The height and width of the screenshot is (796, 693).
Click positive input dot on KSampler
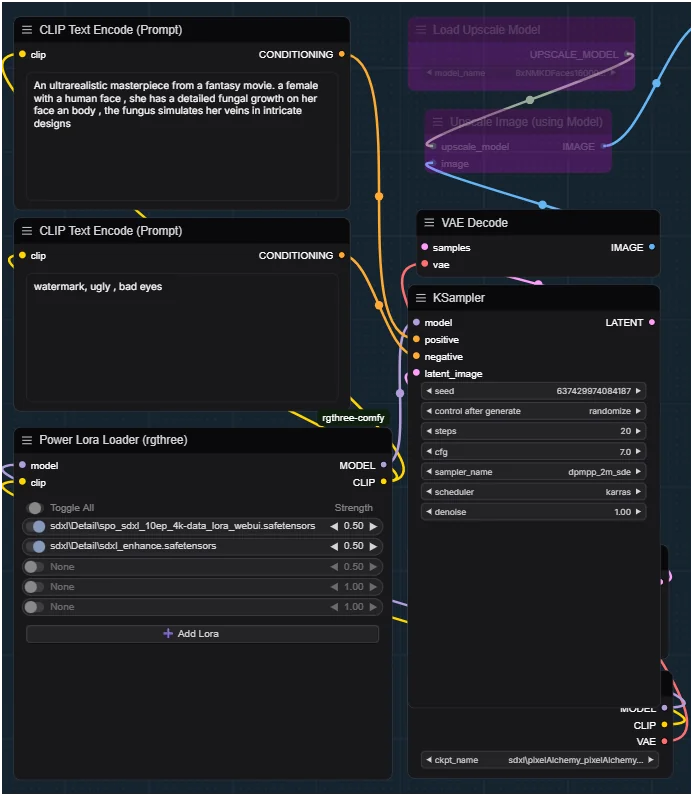[416, 339]
